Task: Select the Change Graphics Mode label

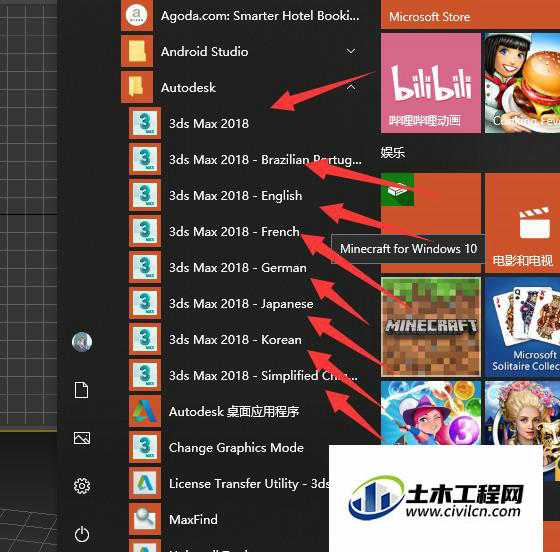Action: tap(236, 447)
